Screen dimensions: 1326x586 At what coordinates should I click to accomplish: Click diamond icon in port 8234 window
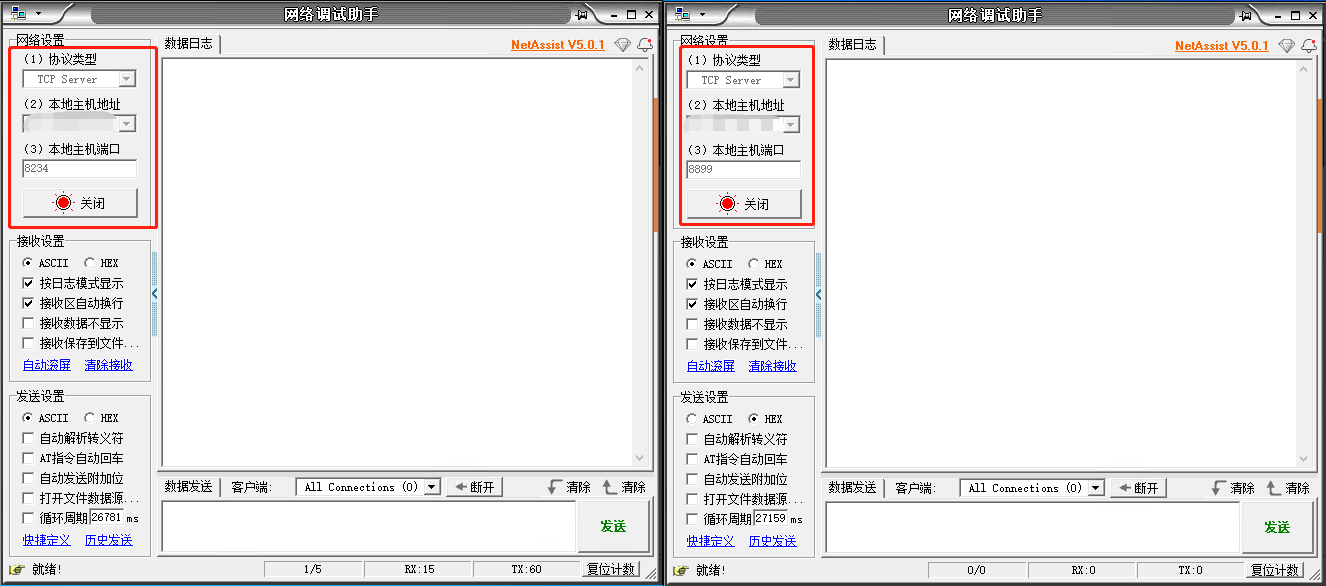623,45
